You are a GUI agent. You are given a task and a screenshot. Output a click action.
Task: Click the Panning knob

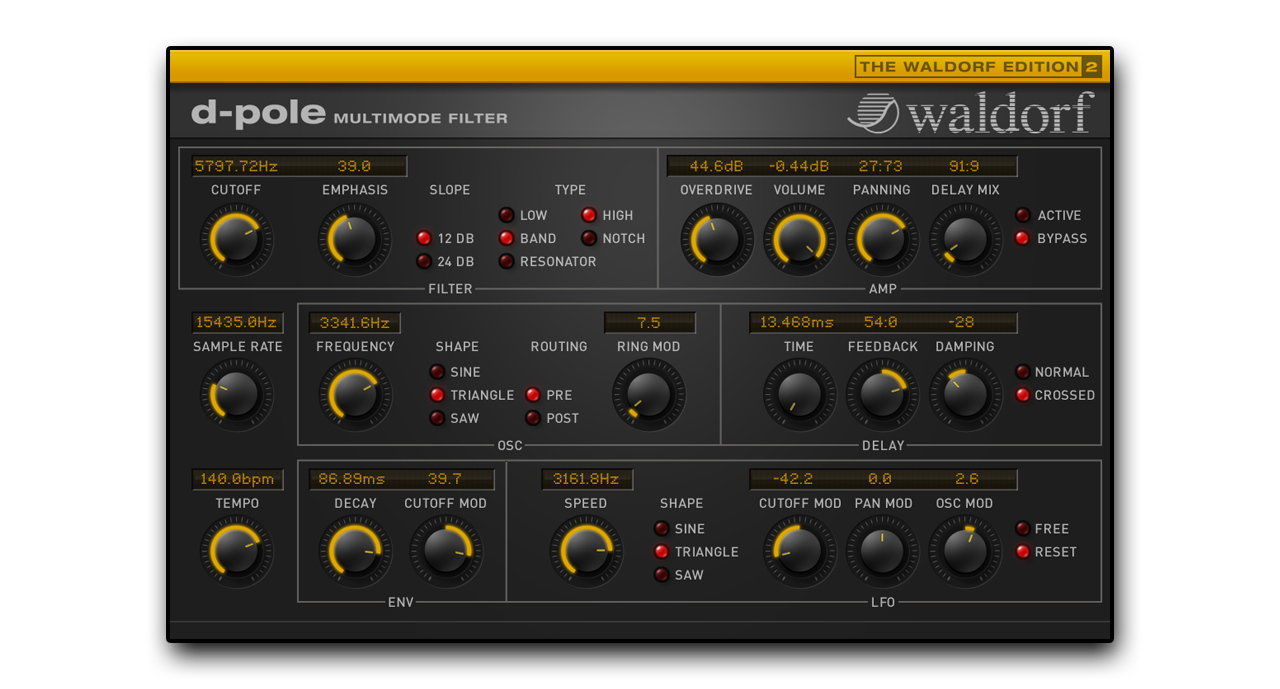[882, 239]
